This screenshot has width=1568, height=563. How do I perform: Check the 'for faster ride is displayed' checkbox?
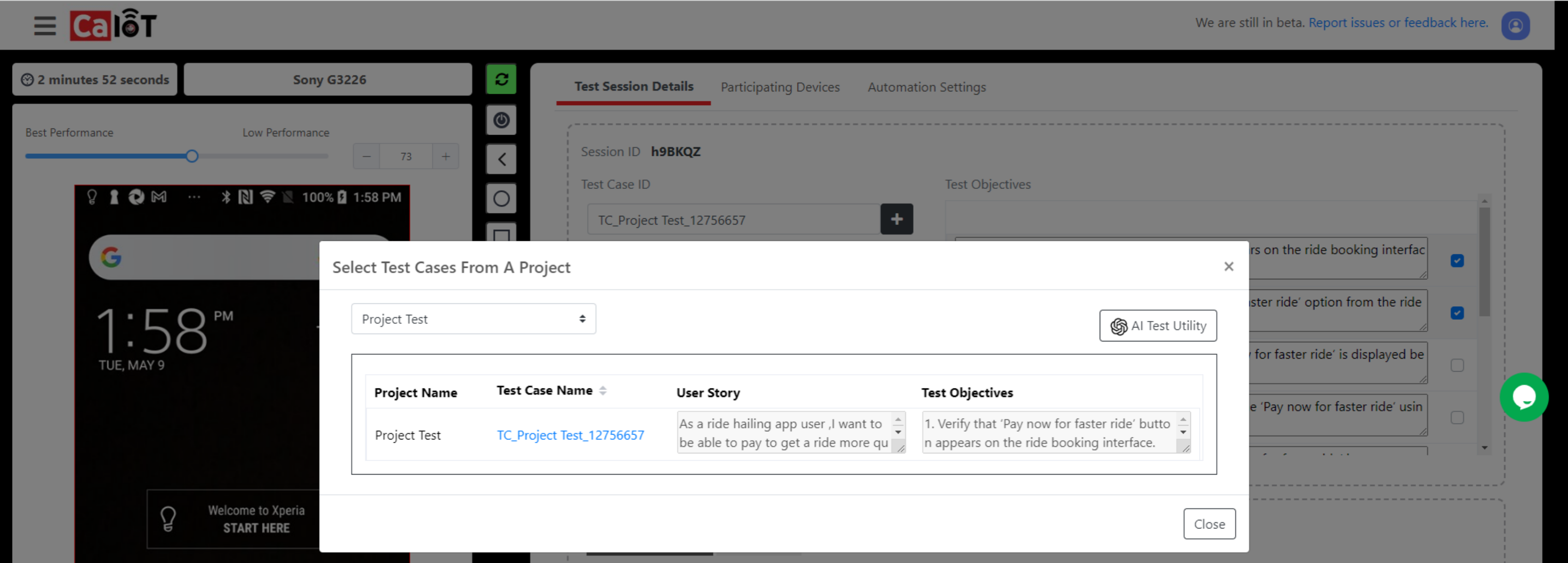[x=1457, y=365]
